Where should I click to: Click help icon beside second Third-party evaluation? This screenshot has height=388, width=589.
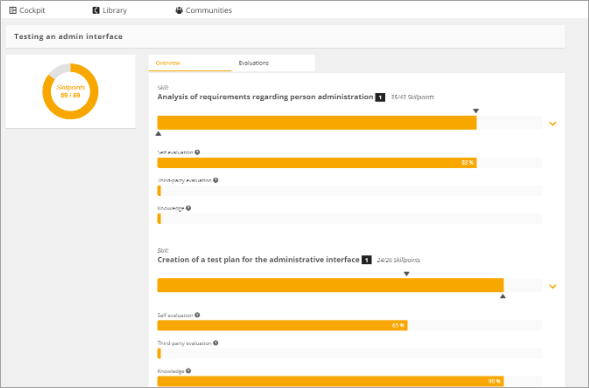click(x=216, y=343)
